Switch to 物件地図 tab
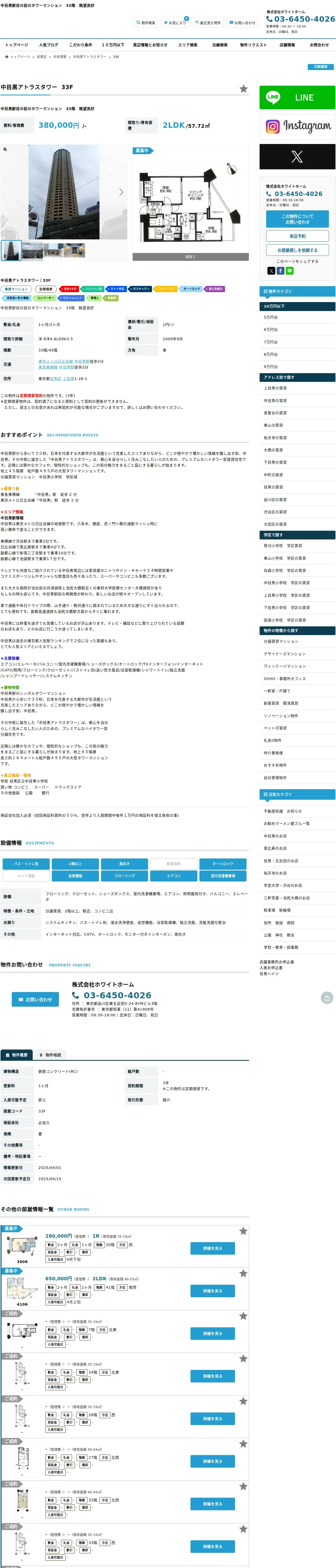Image resolution: width=336 pixels, height=1568 pixels. (50, 1055)
